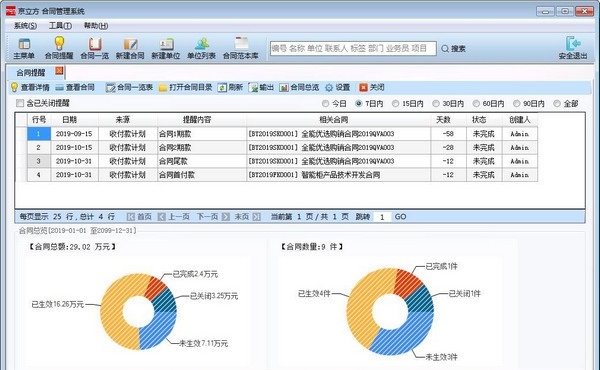Click 打开合同目录 folder item
The image size is (600, 370).
(186, 88)
